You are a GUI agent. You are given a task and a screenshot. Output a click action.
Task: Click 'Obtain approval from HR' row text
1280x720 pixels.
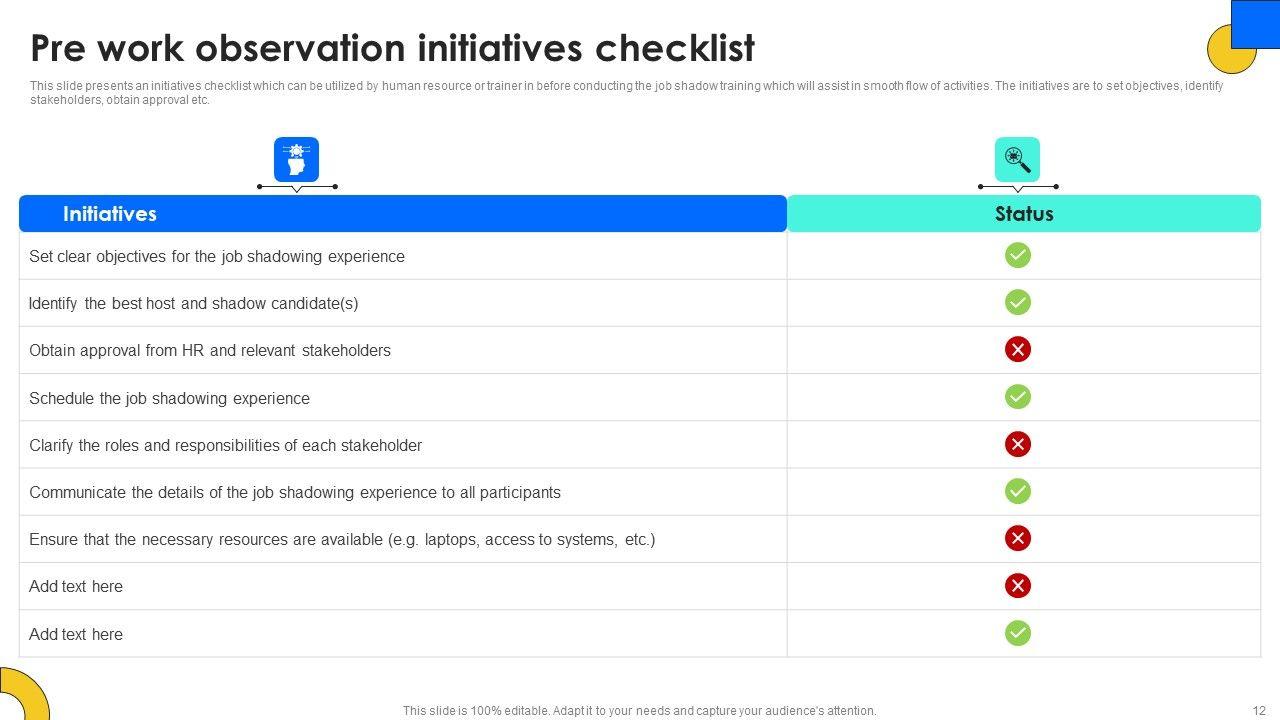210,351
